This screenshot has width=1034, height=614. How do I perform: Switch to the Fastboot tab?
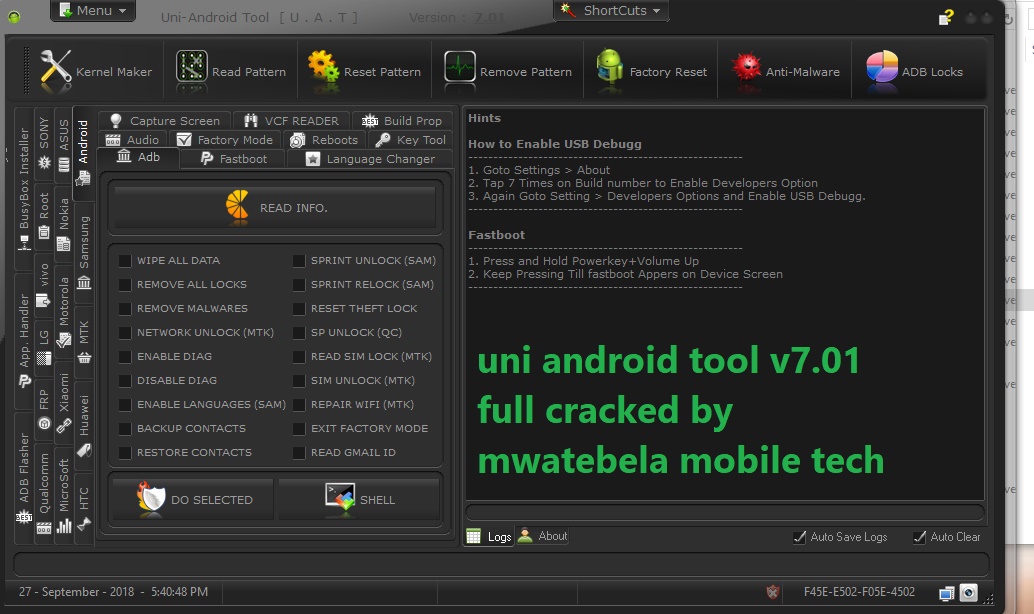click(233, 159)
